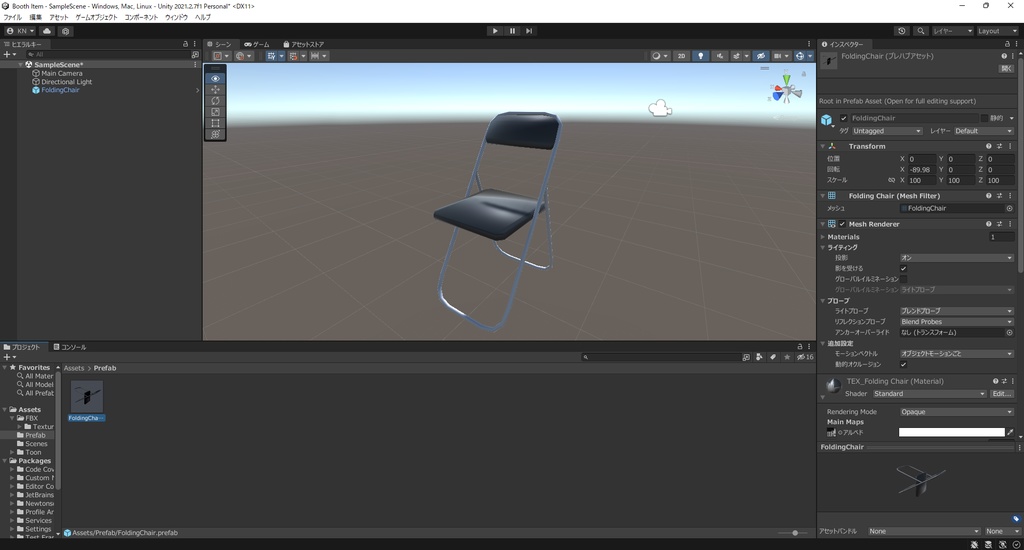
Task: Collapse the Transform component
Action: 823,146
